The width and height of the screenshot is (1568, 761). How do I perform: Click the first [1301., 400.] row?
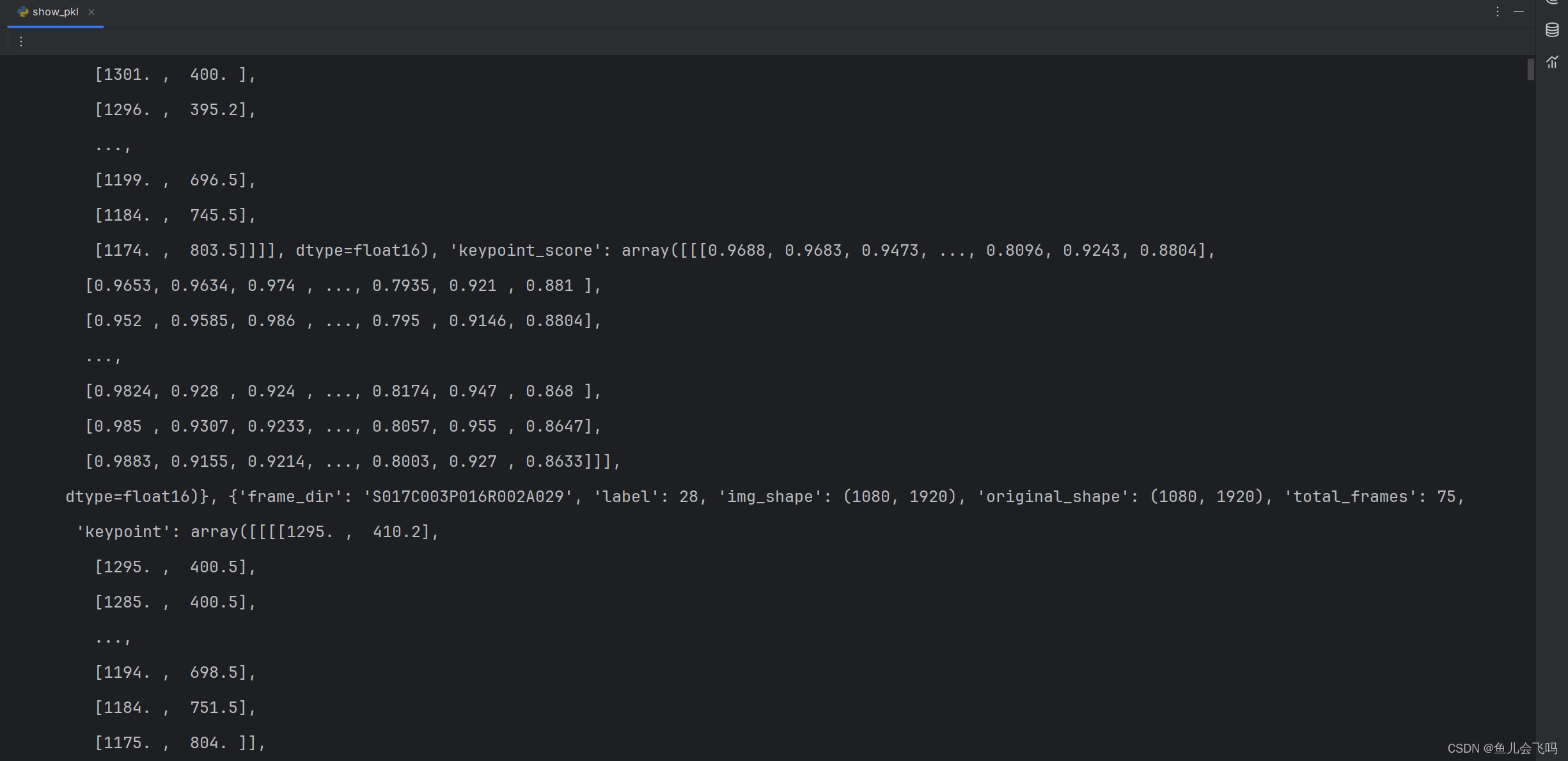[174, 75]
